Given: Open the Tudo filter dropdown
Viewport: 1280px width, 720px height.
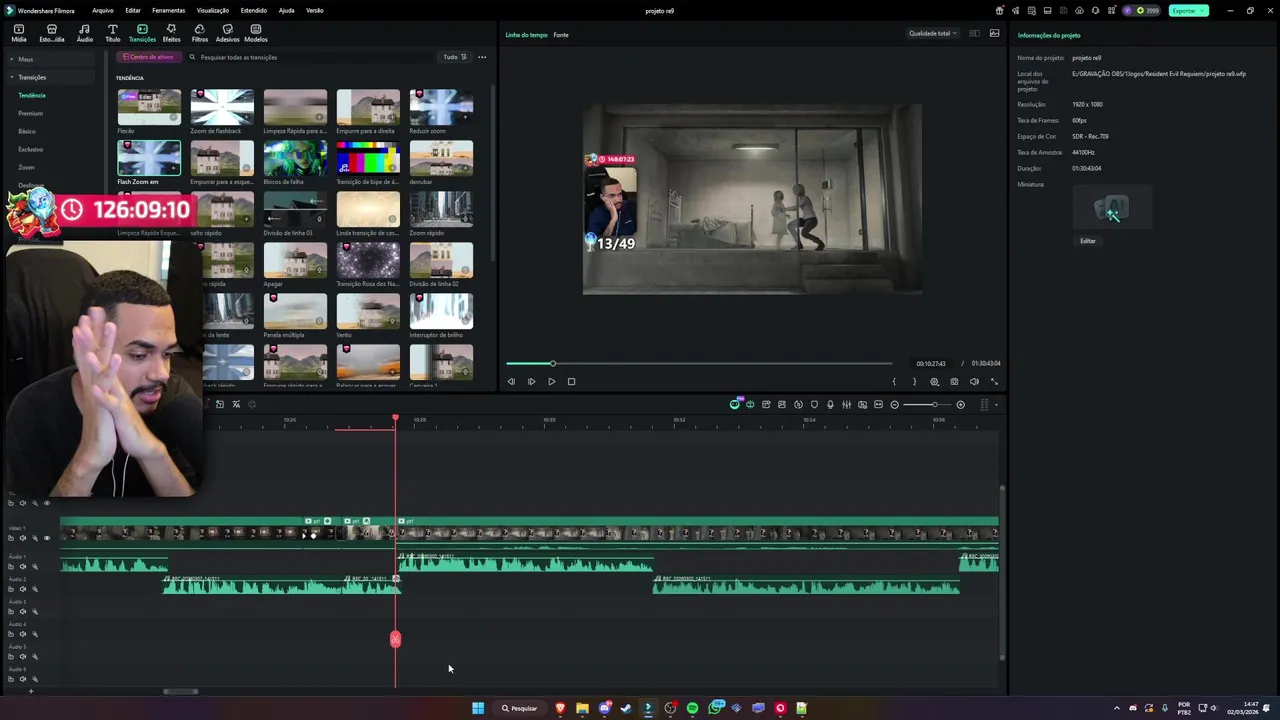Looking at the screenshot, I should pos(455,57).
